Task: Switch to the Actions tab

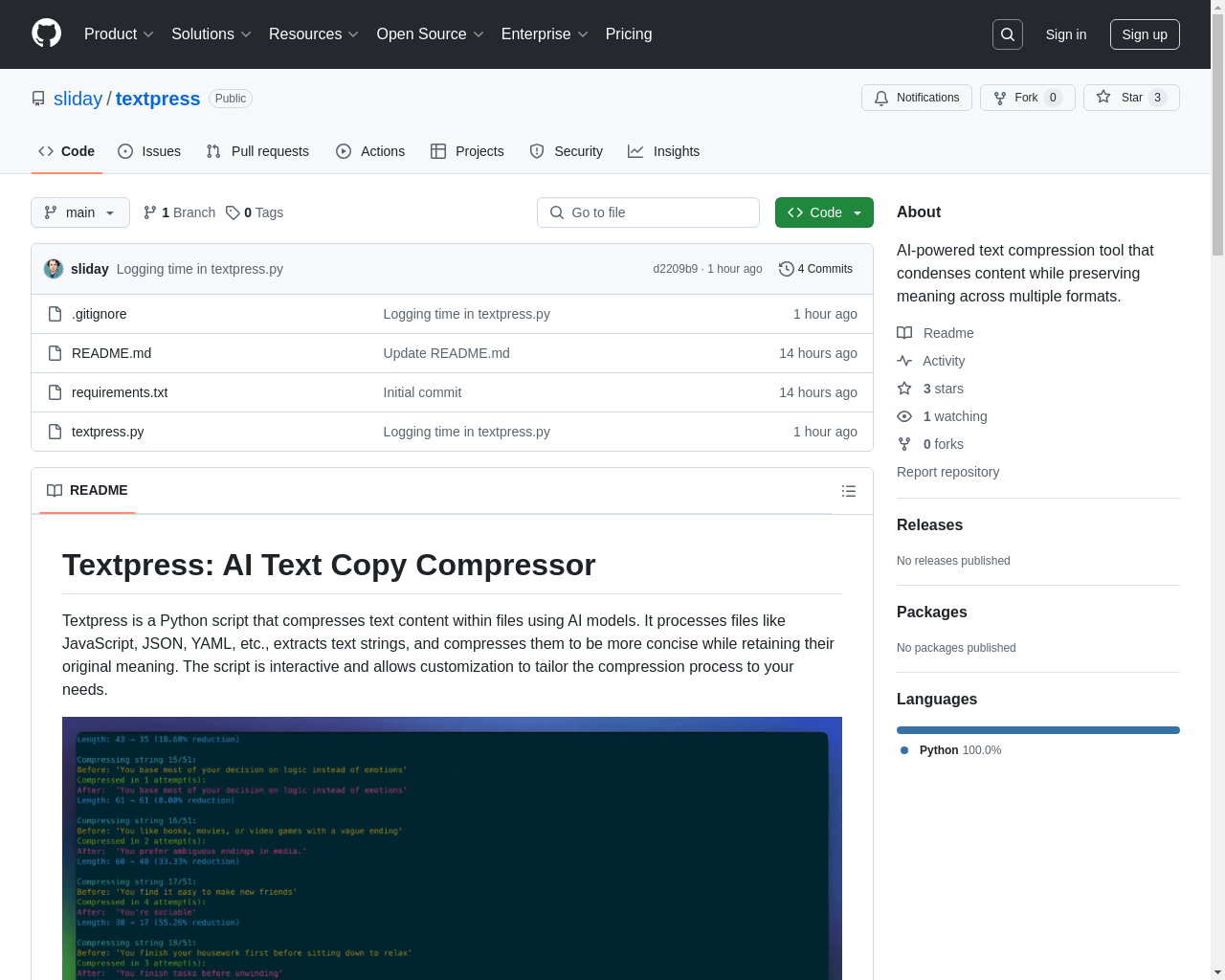Action: 370,151
